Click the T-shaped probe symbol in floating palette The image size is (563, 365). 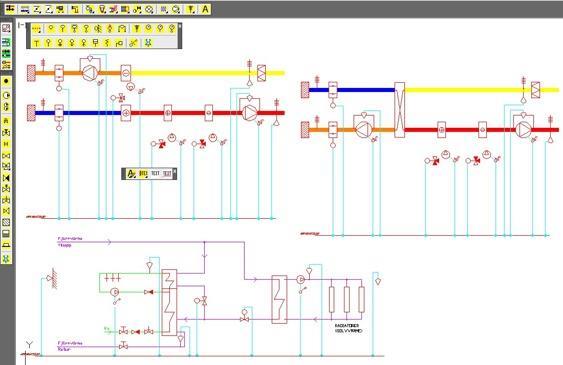(36, 43)
